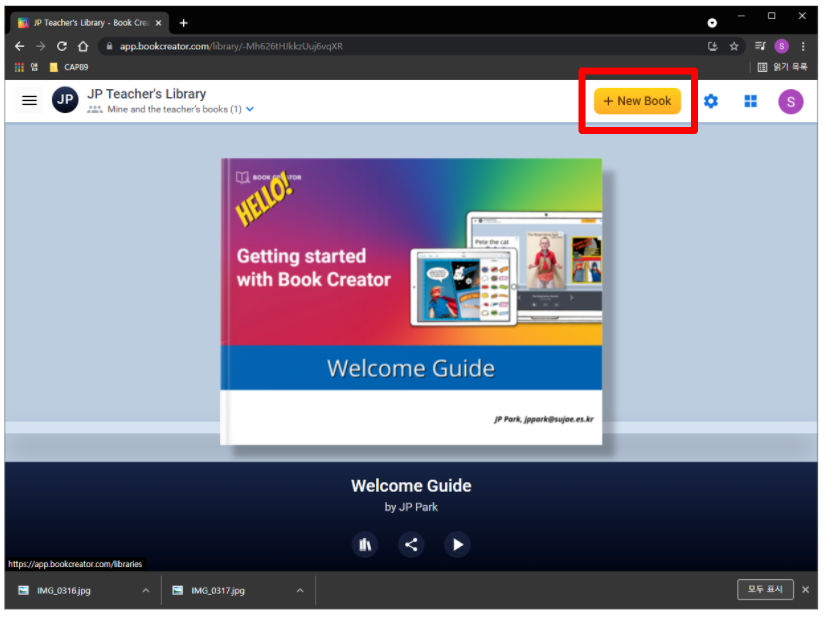Close the downloads bar
Screen dimensions: 824x617
click(805, 590)
